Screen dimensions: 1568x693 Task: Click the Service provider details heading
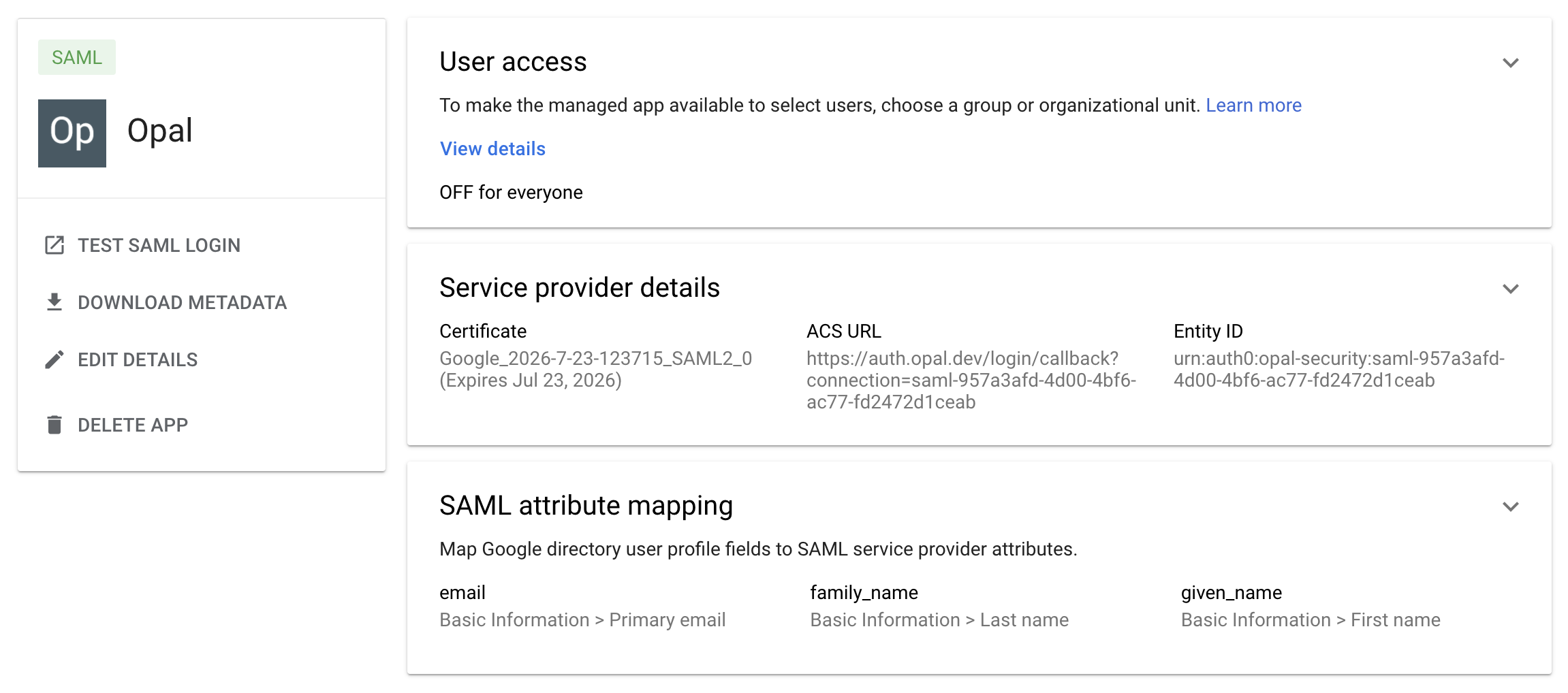point(580,287)
